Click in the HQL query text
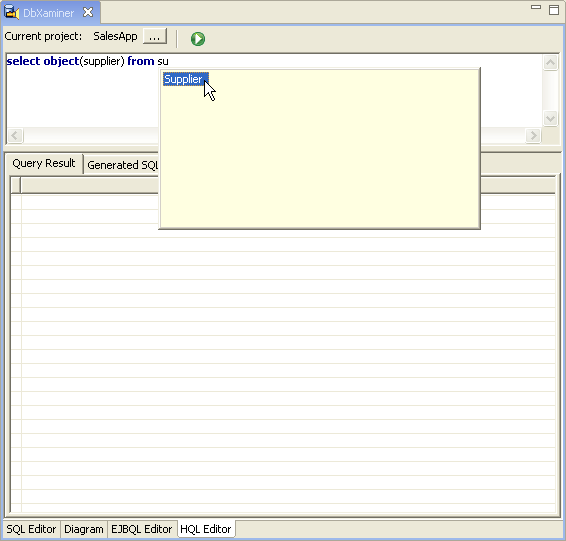The image size is (566, 541). point(88,61)
